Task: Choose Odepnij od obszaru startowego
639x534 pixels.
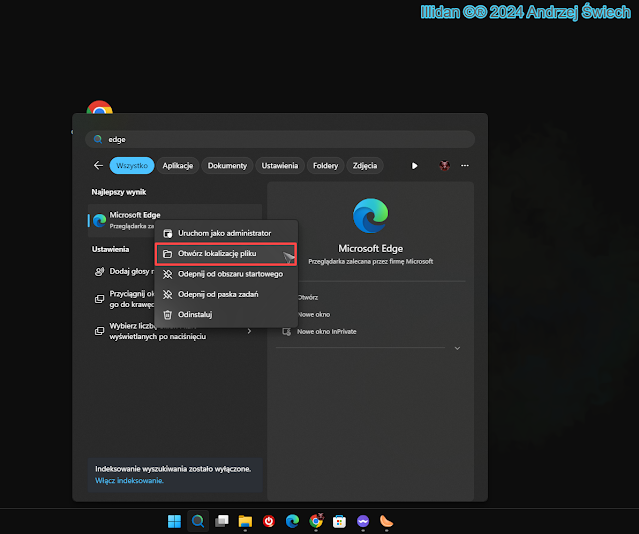Action: point(226,274)
